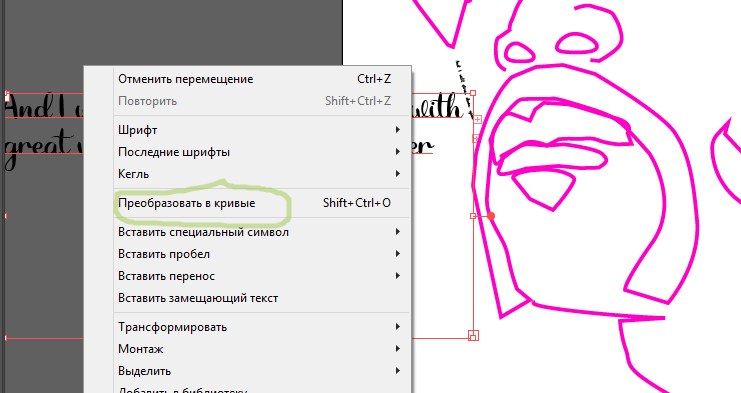The image size is (741, 393).
Task: Click the "Shift+Ctrl+Z" shortcut label
Action: [358, 101]
